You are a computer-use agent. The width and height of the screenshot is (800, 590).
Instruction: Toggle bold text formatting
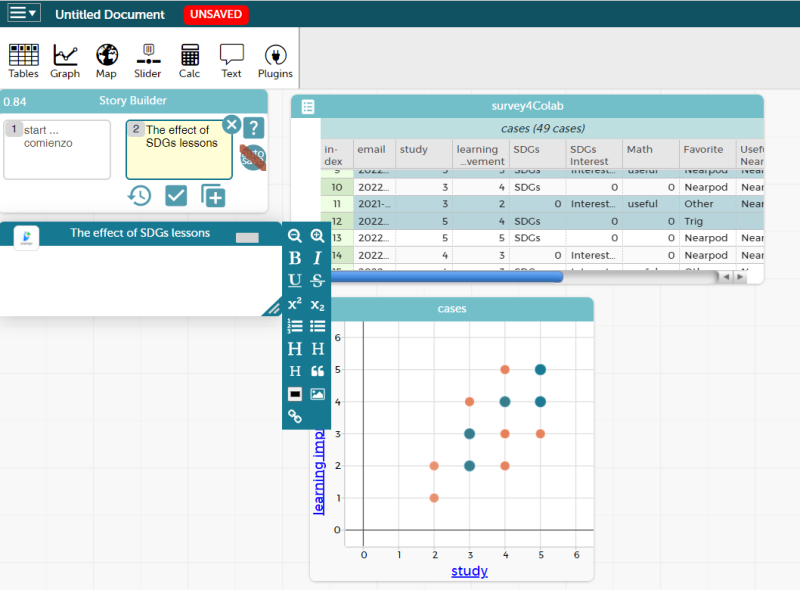pos(294,258)
